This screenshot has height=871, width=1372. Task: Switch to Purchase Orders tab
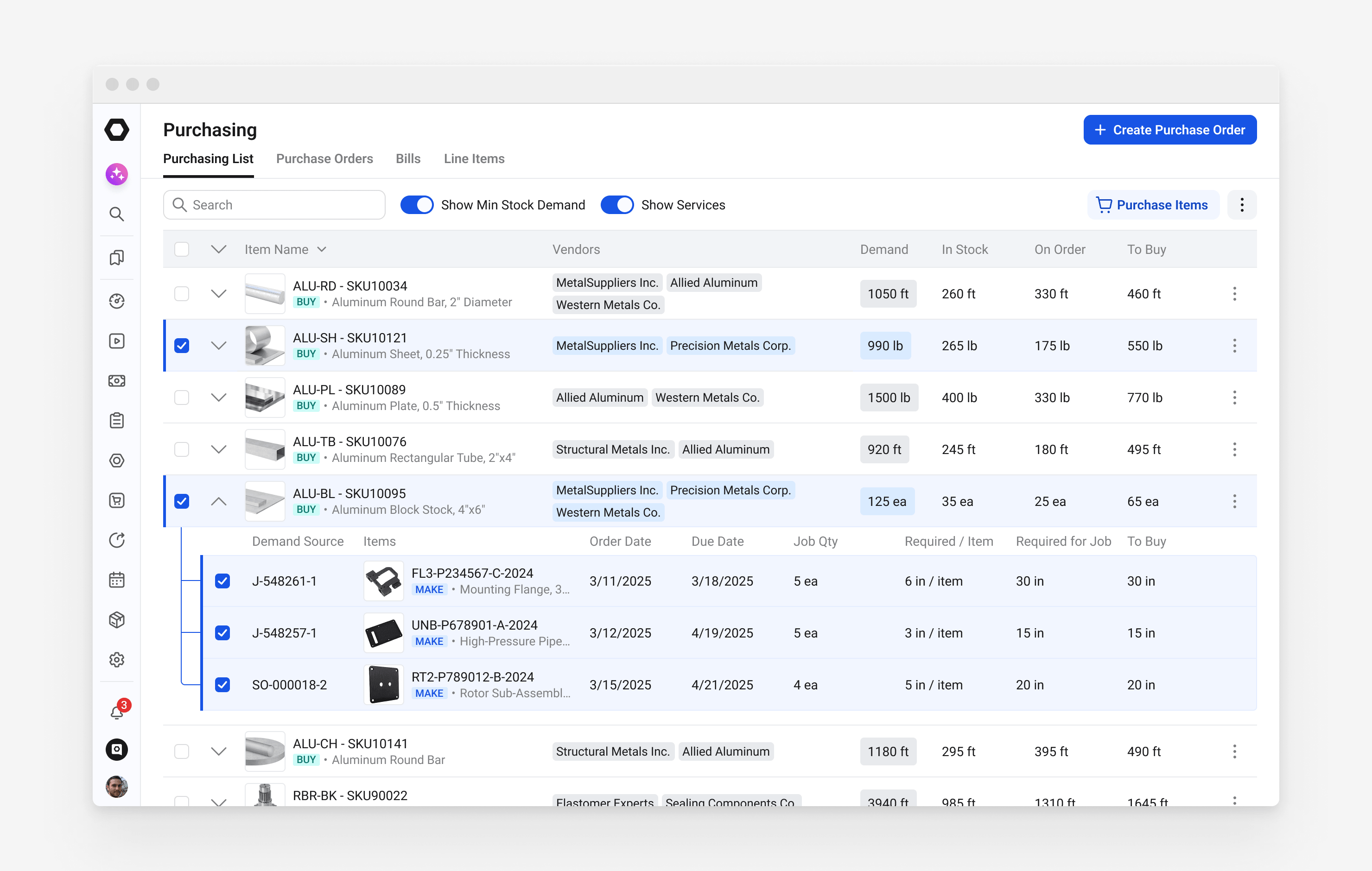[x=325, y=159]
